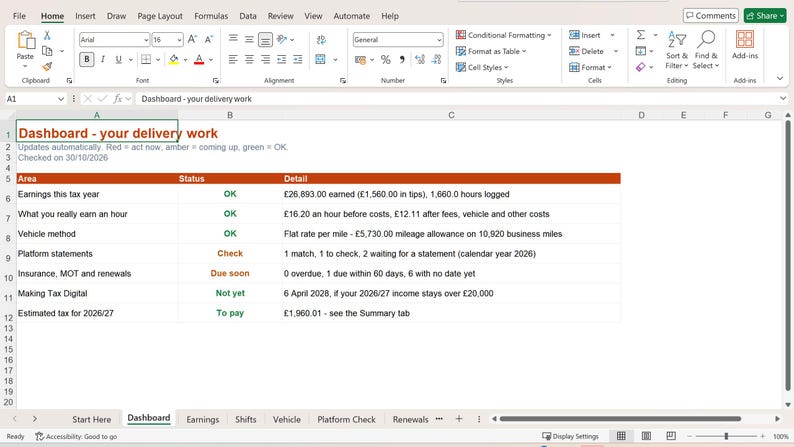
Task: Switch to Page Layout view in status bar
Action: [646, 436]
